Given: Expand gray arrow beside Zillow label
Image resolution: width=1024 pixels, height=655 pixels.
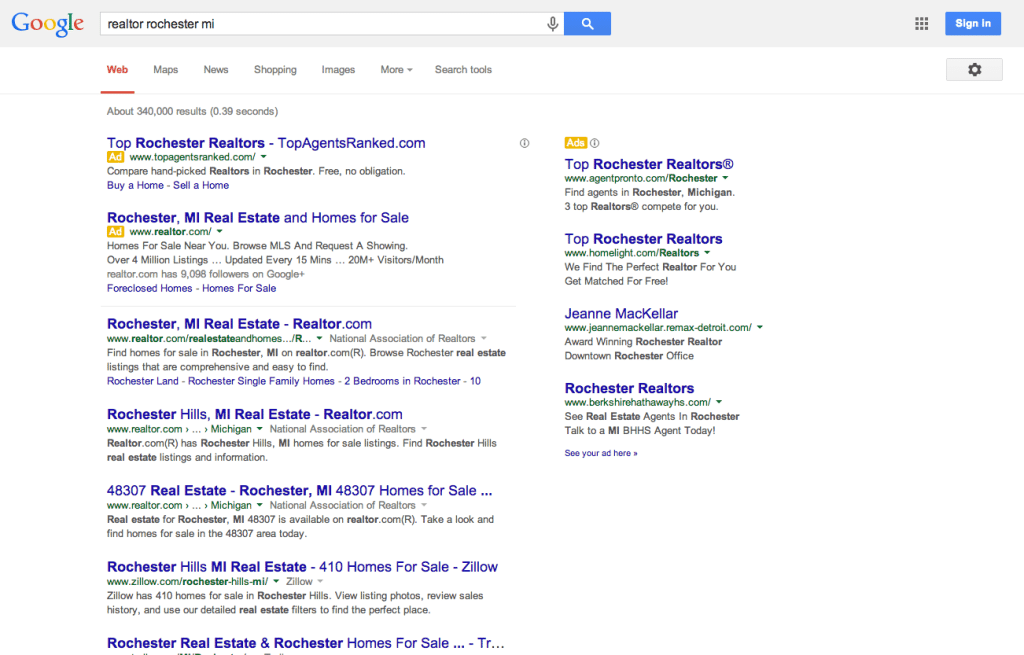Looking at the screenshot, I should pos(320,581).
